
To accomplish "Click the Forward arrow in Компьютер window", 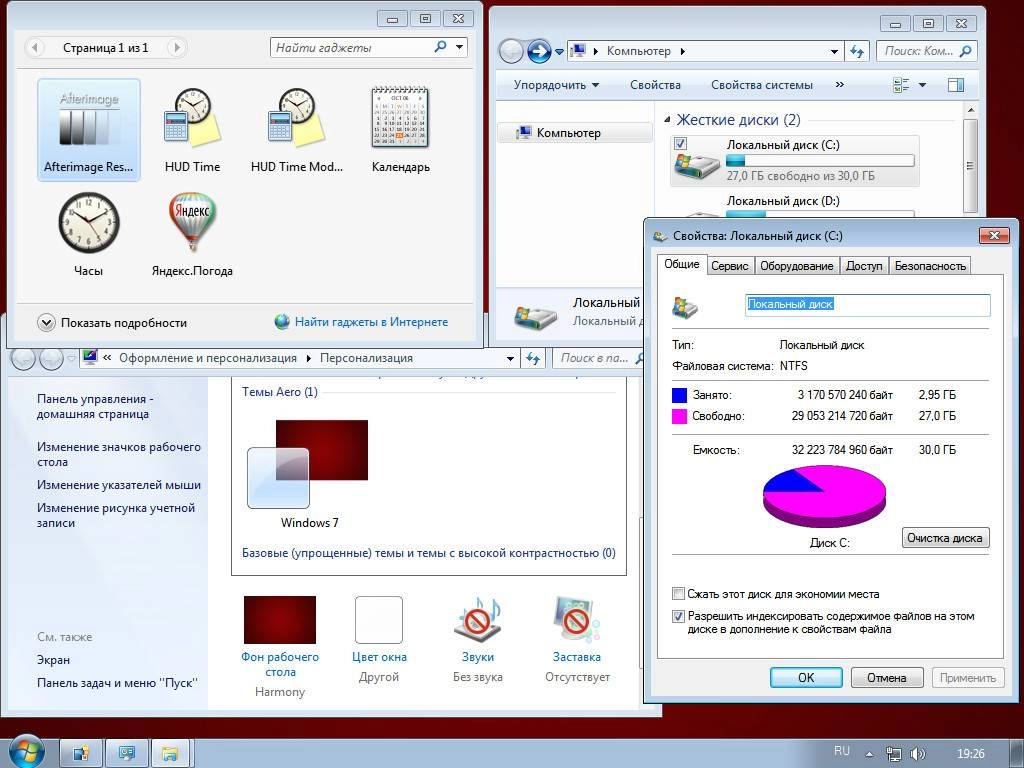I will 539,51.
